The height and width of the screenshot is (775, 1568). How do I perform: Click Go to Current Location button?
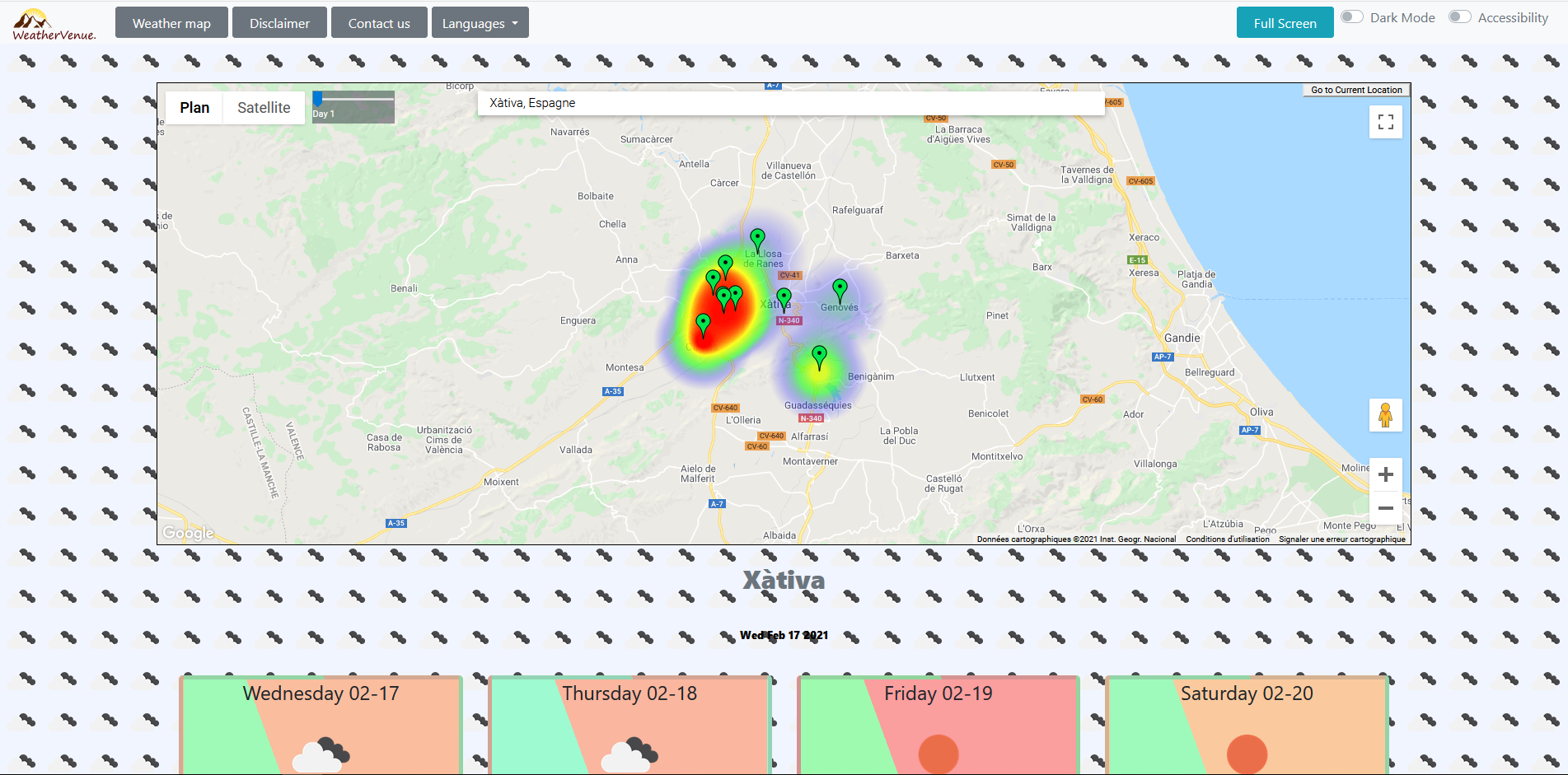tap(1356, 90)
